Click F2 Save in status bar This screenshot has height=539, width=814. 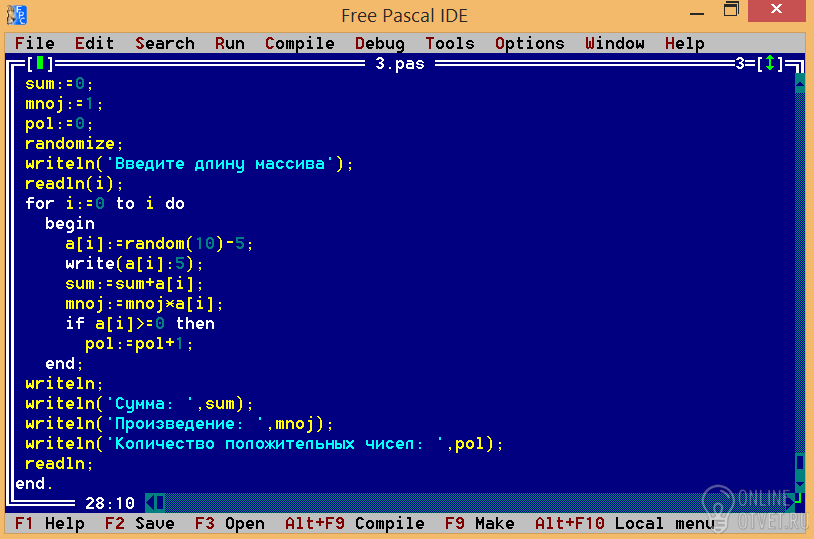[140, 523]
